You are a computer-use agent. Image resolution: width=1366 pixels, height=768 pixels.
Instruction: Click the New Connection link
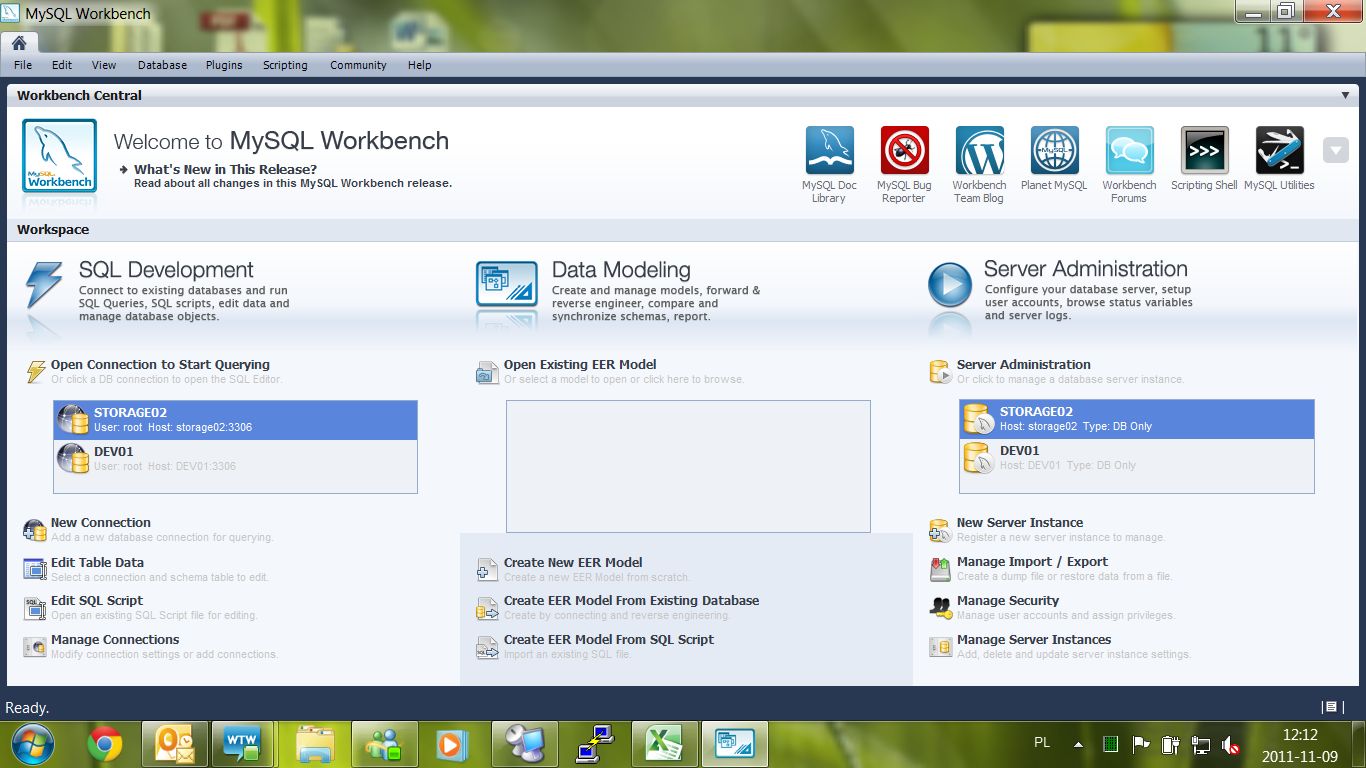(101, 523)
